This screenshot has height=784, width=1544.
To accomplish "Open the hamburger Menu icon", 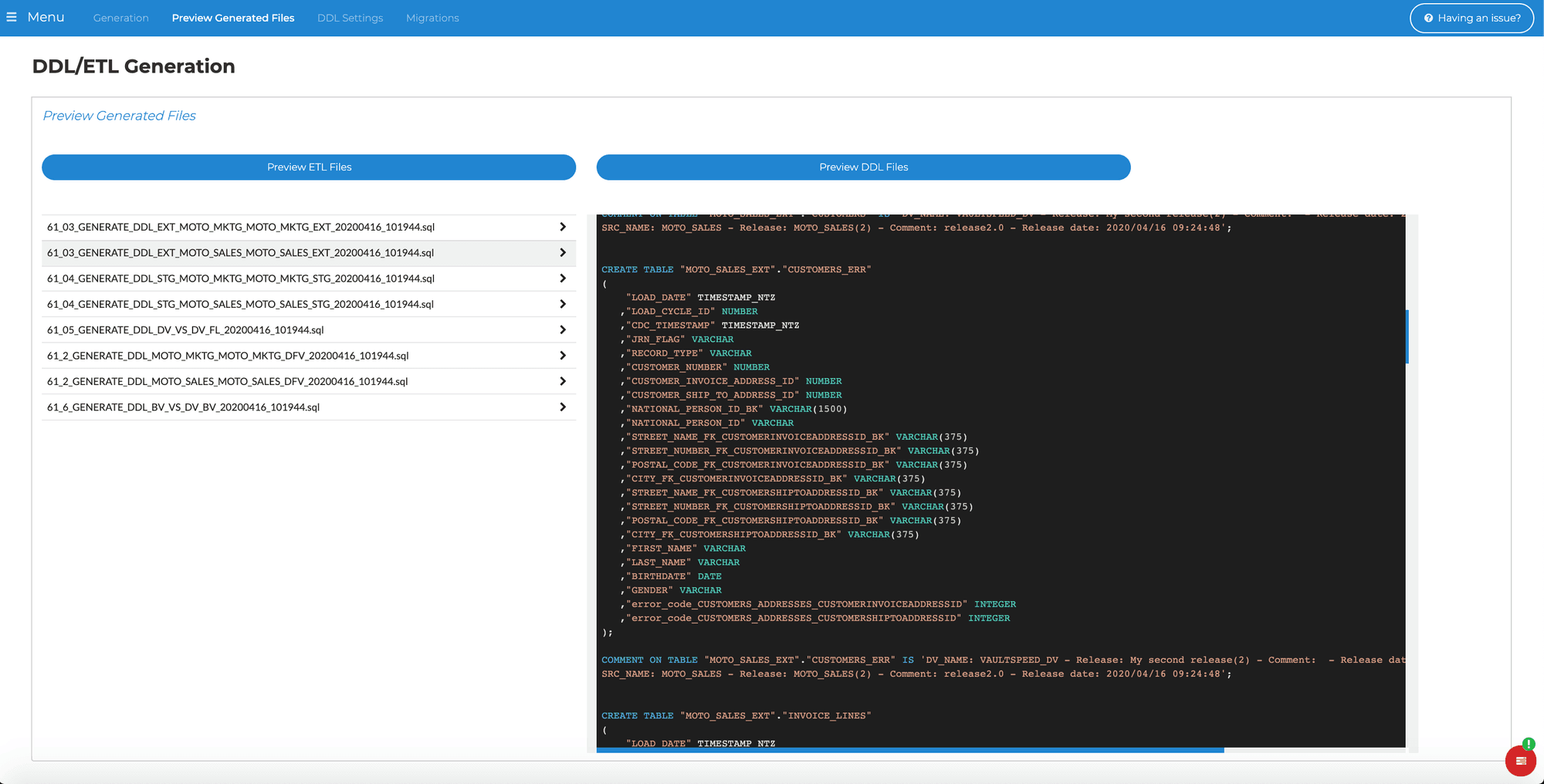I will 12,17.
